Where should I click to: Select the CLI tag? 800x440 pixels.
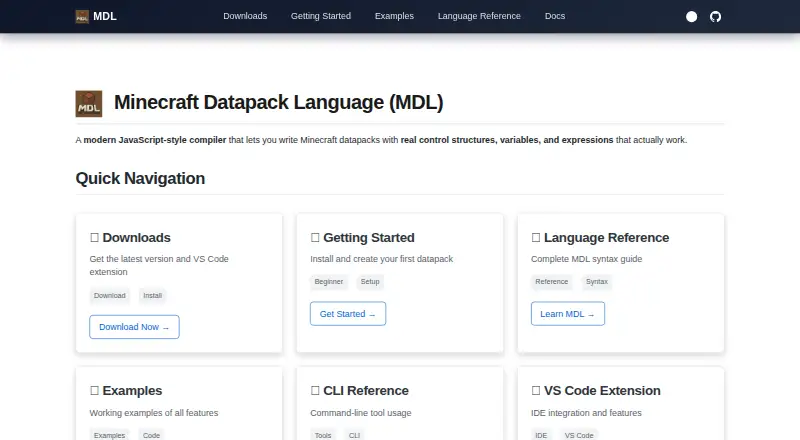coord(355,435)
